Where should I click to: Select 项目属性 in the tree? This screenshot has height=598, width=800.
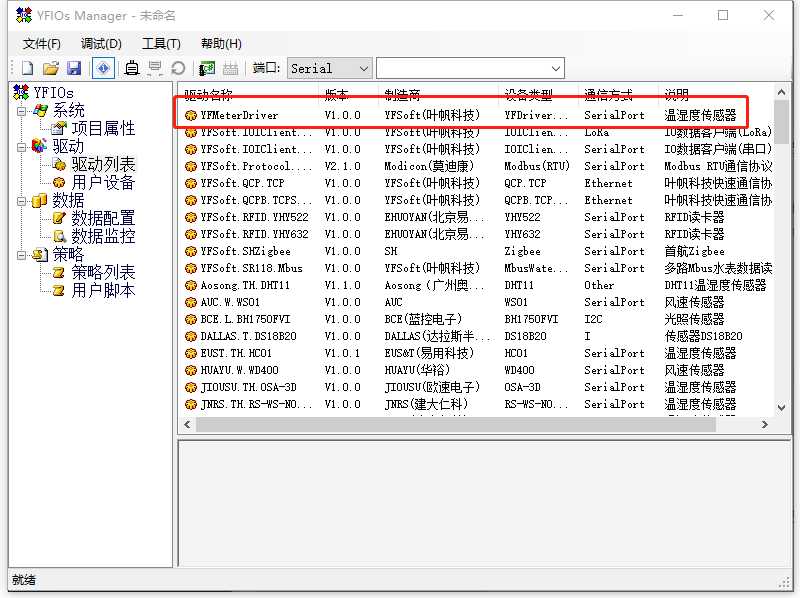pyautogui.click(x=103, y=129)
